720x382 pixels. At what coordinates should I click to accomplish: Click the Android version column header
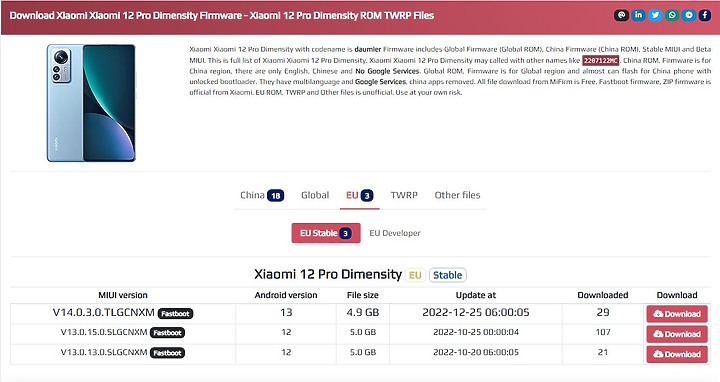click(286, 295)
